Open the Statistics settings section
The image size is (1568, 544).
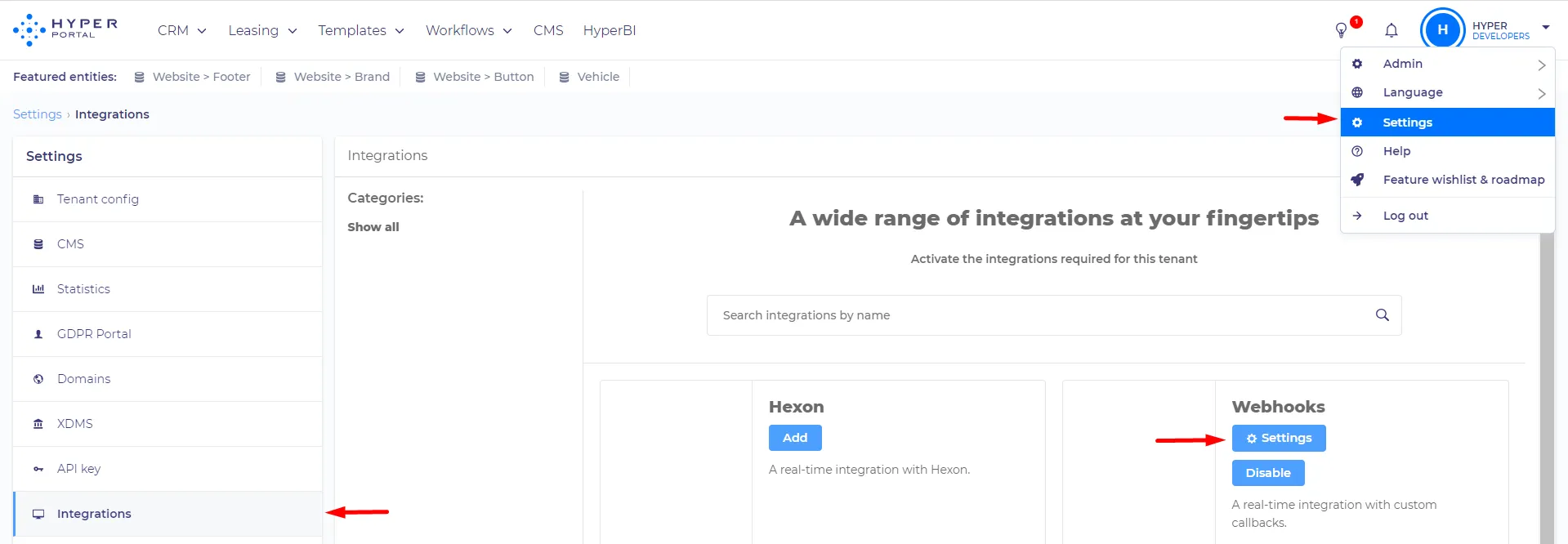pos(168,289)
